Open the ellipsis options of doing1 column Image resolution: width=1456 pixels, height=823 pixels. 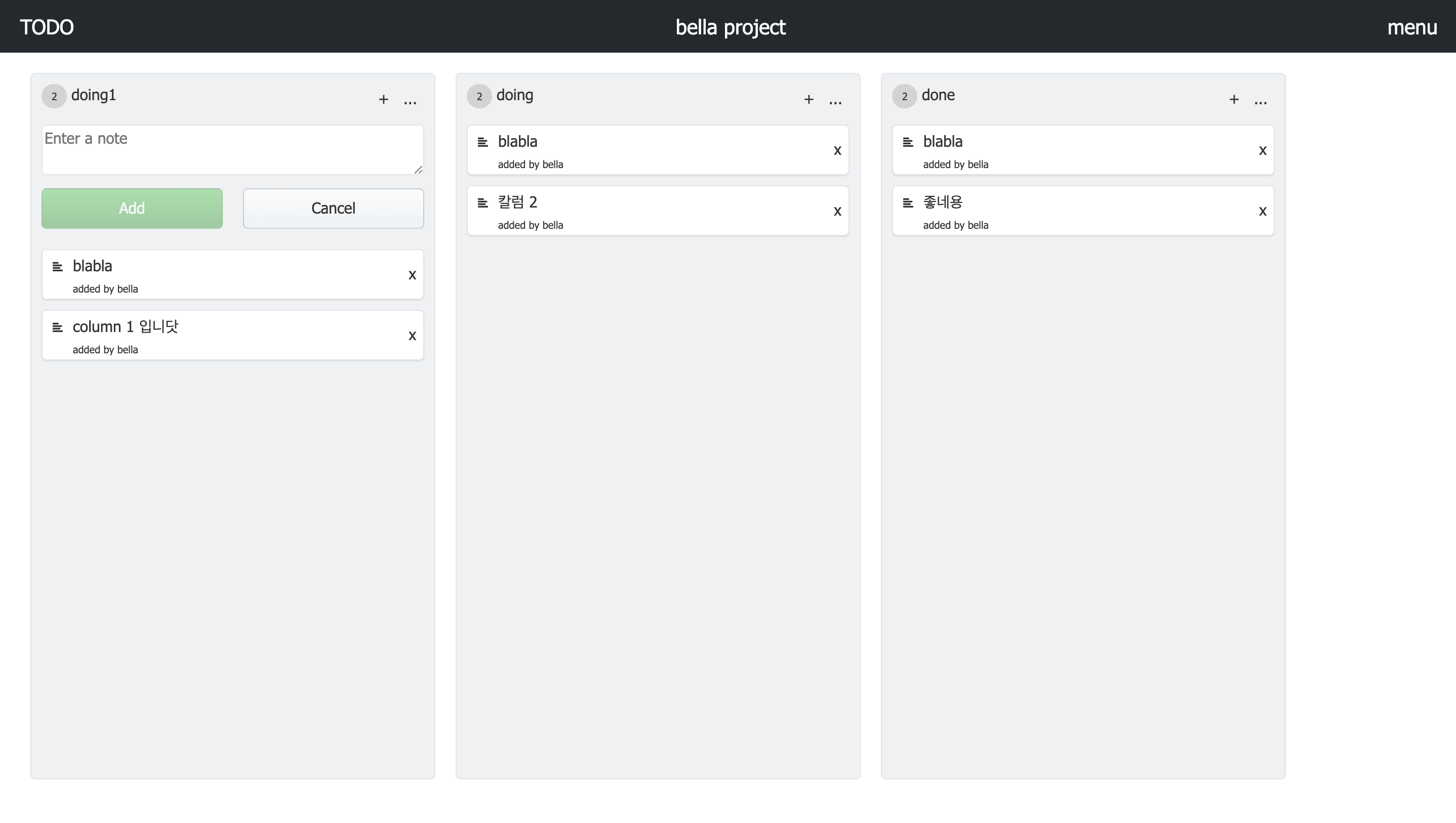tap(411, 101)
